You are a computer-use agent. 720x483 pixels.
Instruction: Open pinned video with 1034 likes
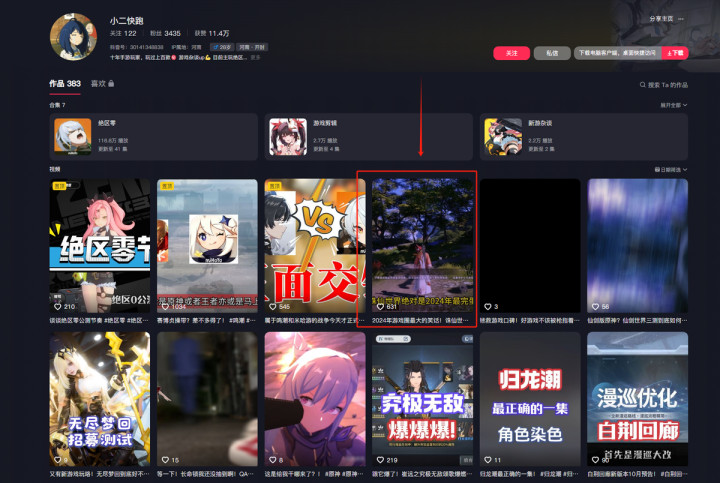coord(207,246)
